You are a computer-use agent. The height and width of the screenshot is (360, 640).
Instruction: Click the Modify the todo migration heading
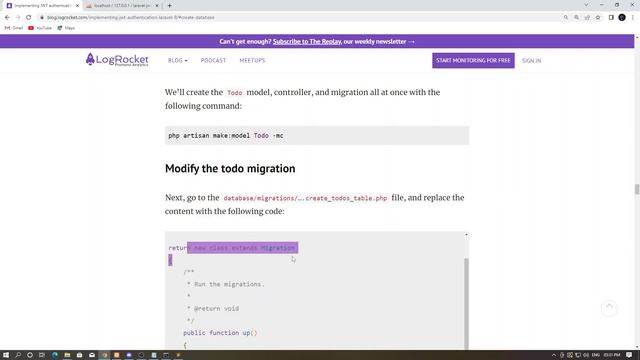230,169
